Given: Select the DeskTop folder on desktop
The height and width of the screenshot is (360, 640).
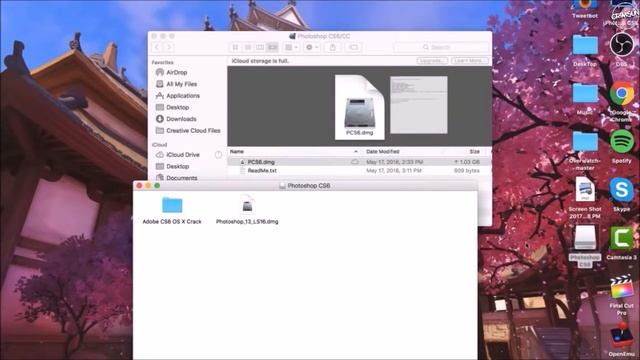Looking at the screenshot, I should click(x=585, y=50).
